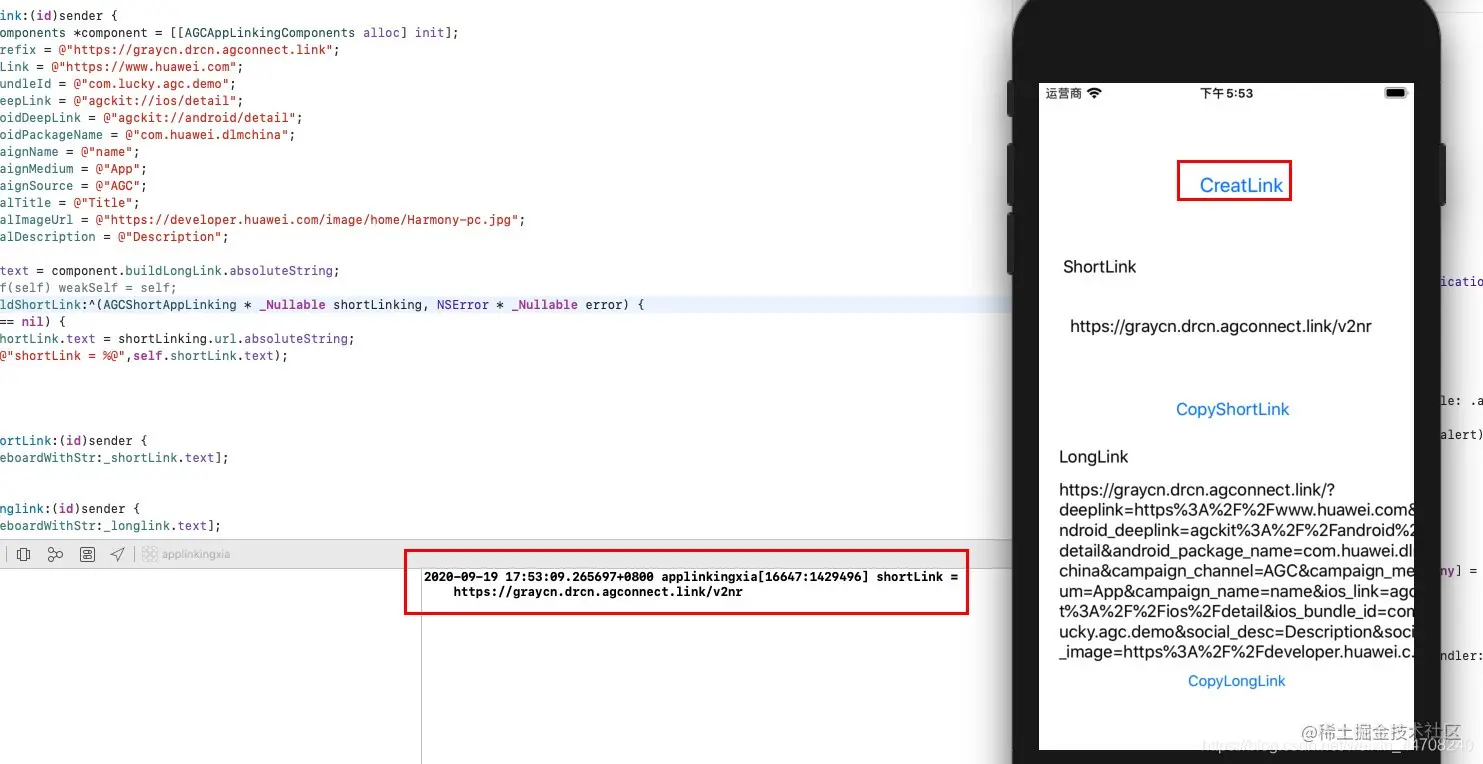Click the code line with Harmony-pc.jpg URL

tap(262, 220)
